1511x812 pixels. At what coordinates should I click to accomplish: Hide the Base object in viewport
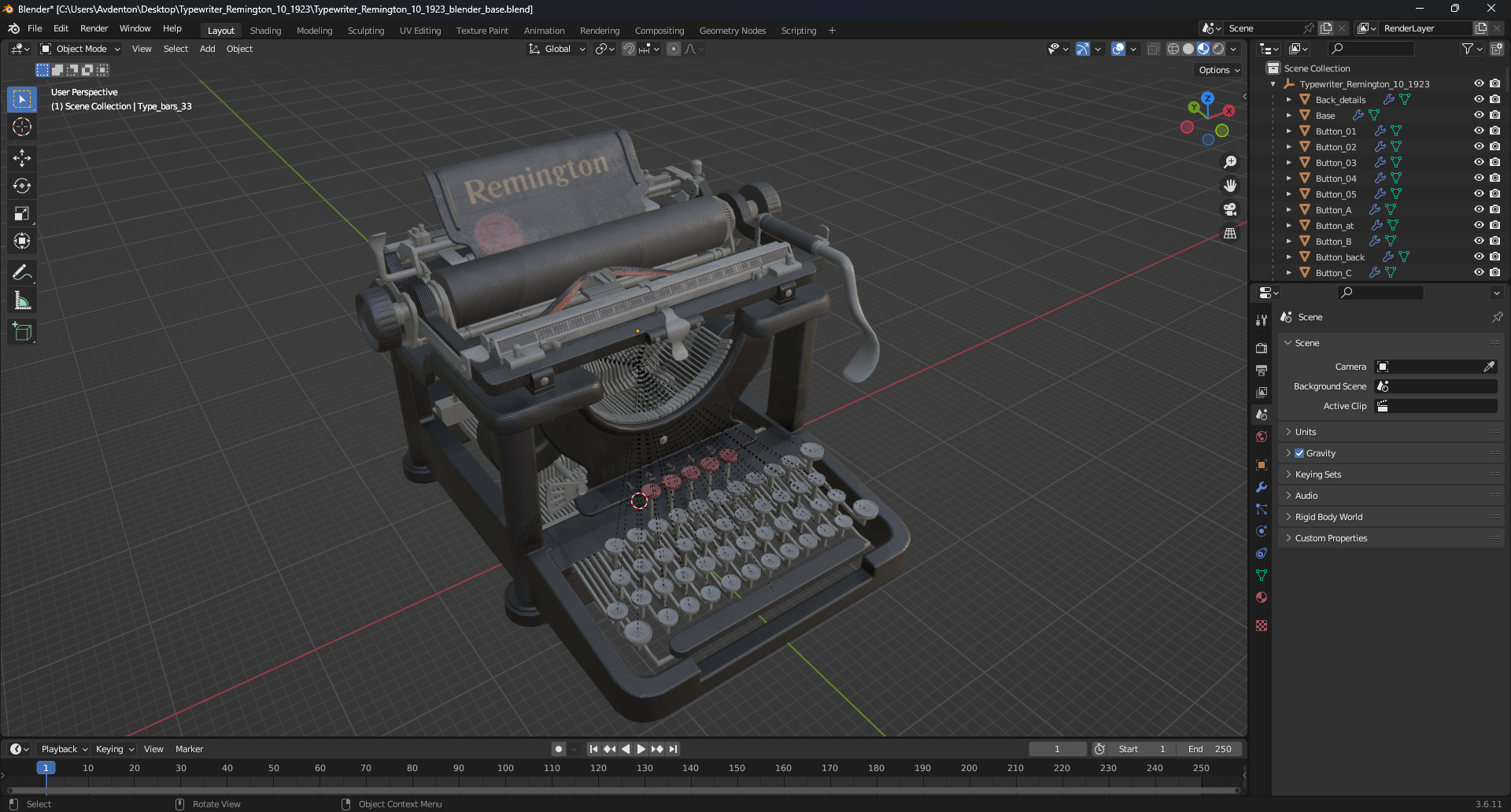1479,115
